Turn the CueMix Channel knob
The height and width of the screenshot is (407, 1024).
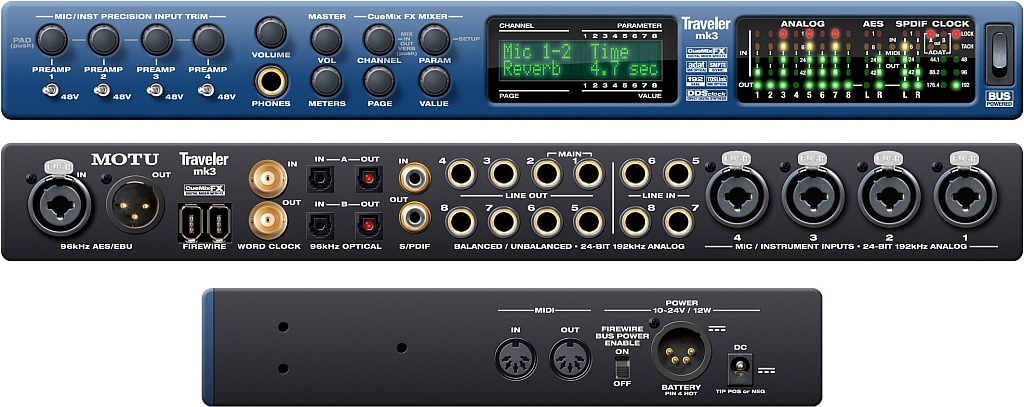pyautogui.click(x=378, y=39)
